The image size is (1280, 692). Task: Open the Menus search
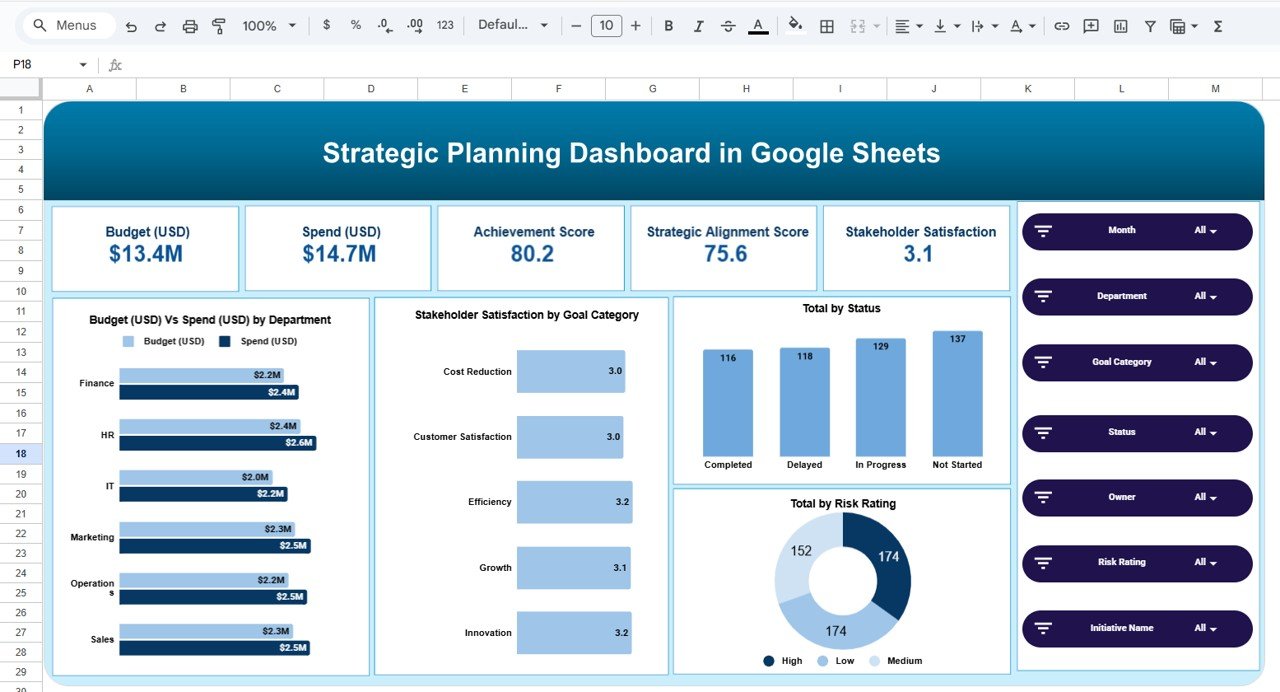67,25
